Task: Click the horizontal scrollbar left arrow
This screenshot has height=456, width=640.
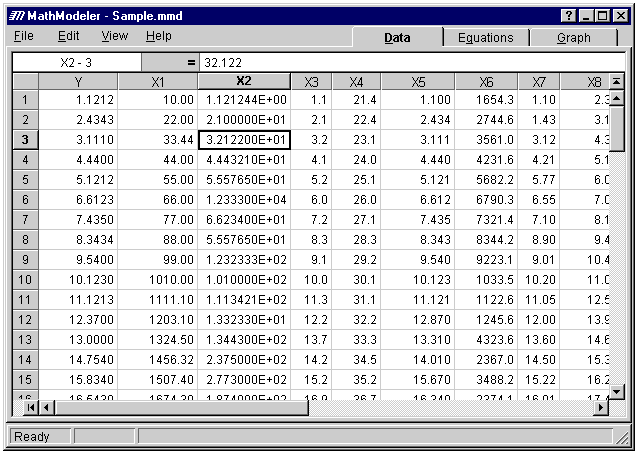Action: tap(46, 407)
